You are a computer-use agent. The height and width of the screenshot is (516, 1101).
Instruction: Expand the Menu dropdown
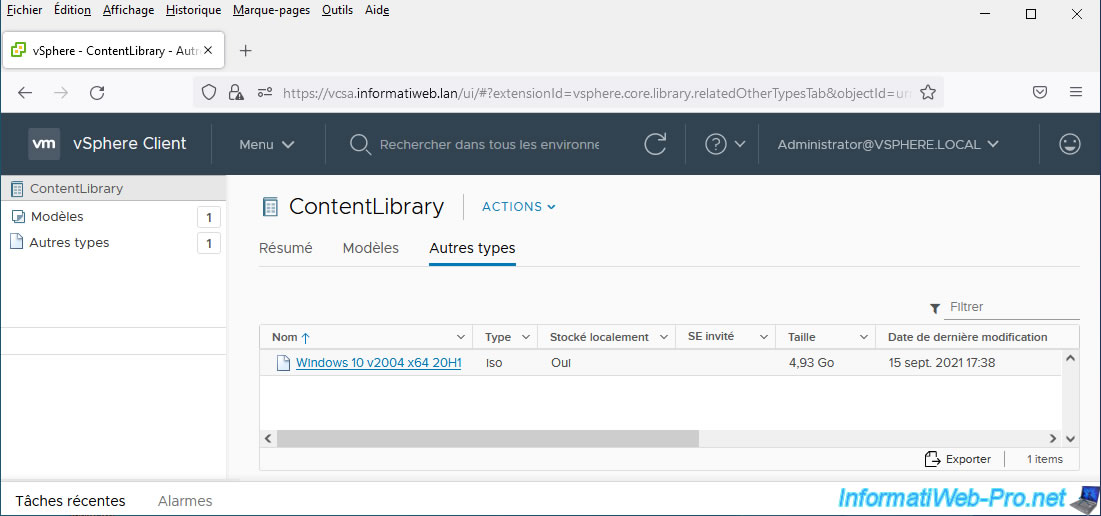(x=267, y=145)
